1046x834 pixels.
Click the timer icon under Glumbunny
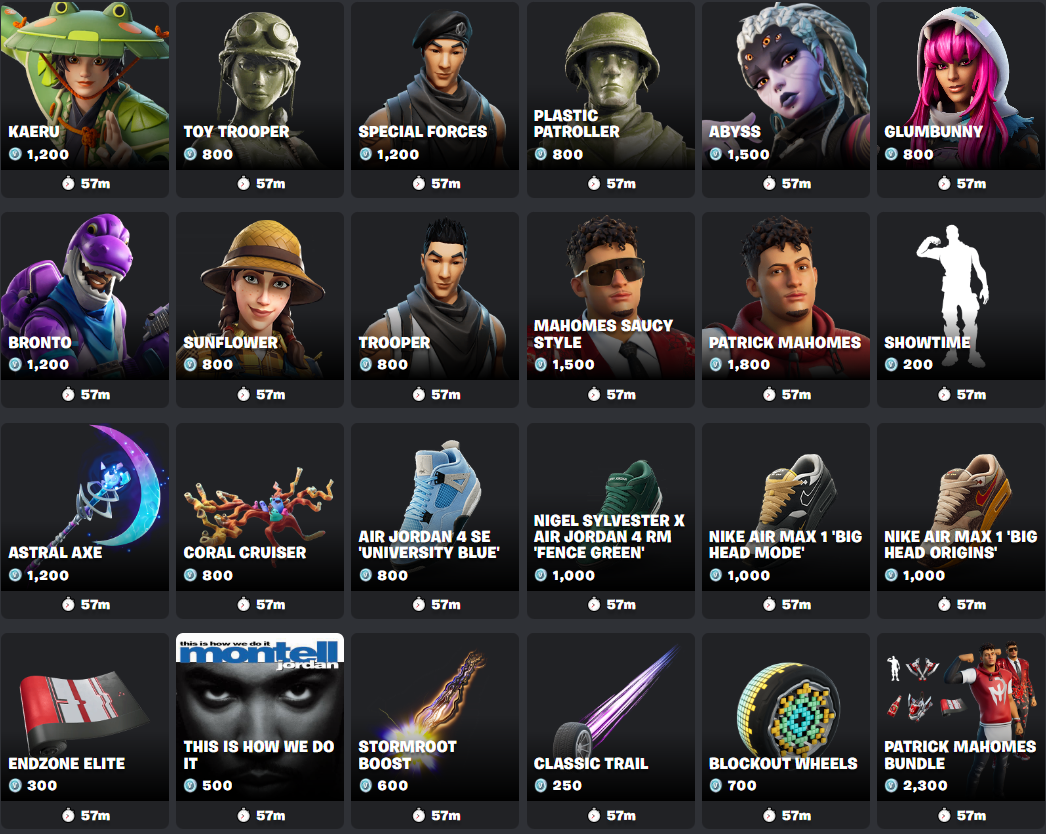(944, 183)
